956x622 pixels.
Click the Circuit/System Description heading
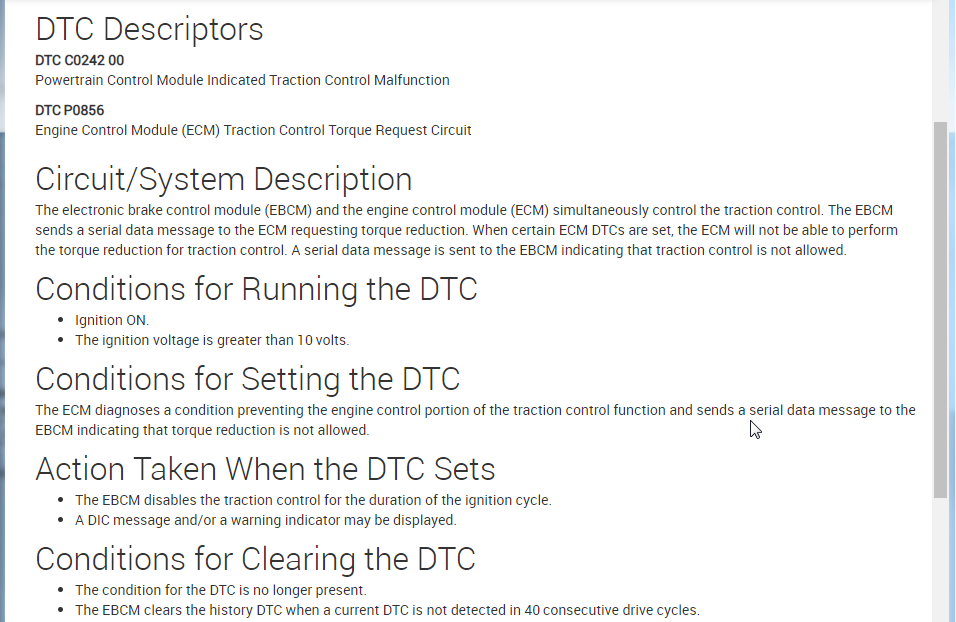[x=223, y=179]
